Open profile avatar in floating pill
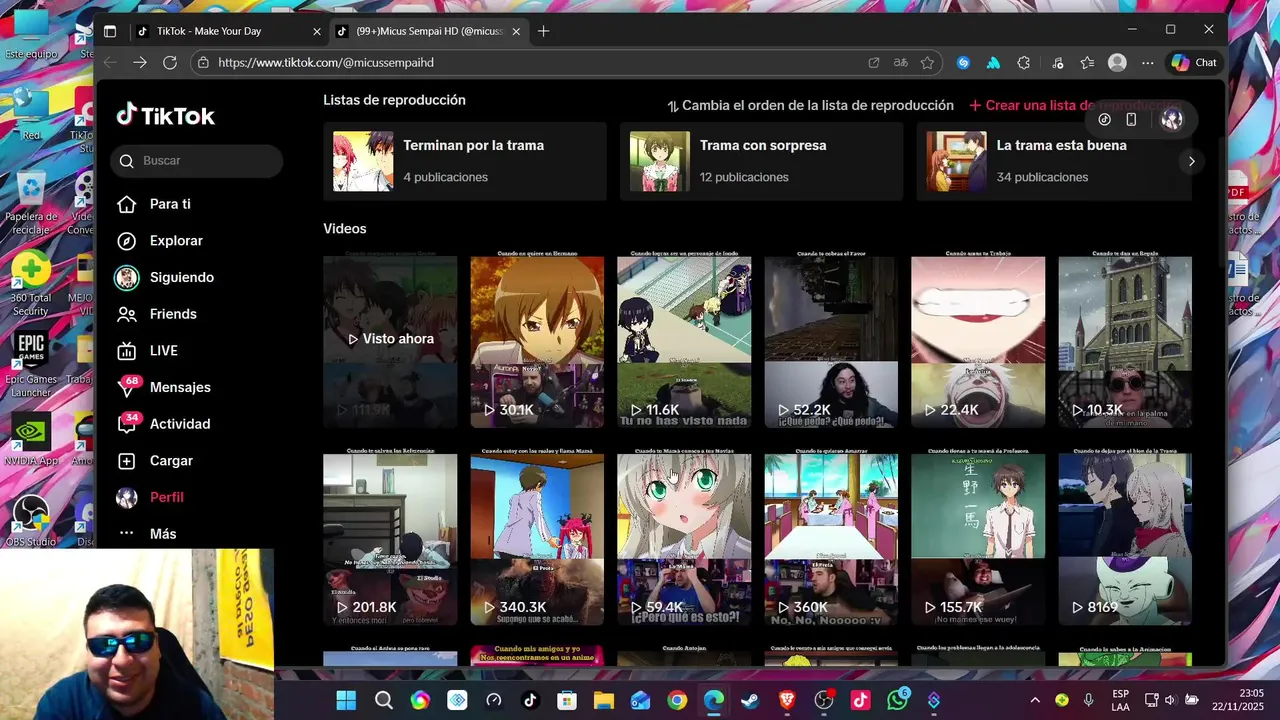 (x=1172, y=120)
